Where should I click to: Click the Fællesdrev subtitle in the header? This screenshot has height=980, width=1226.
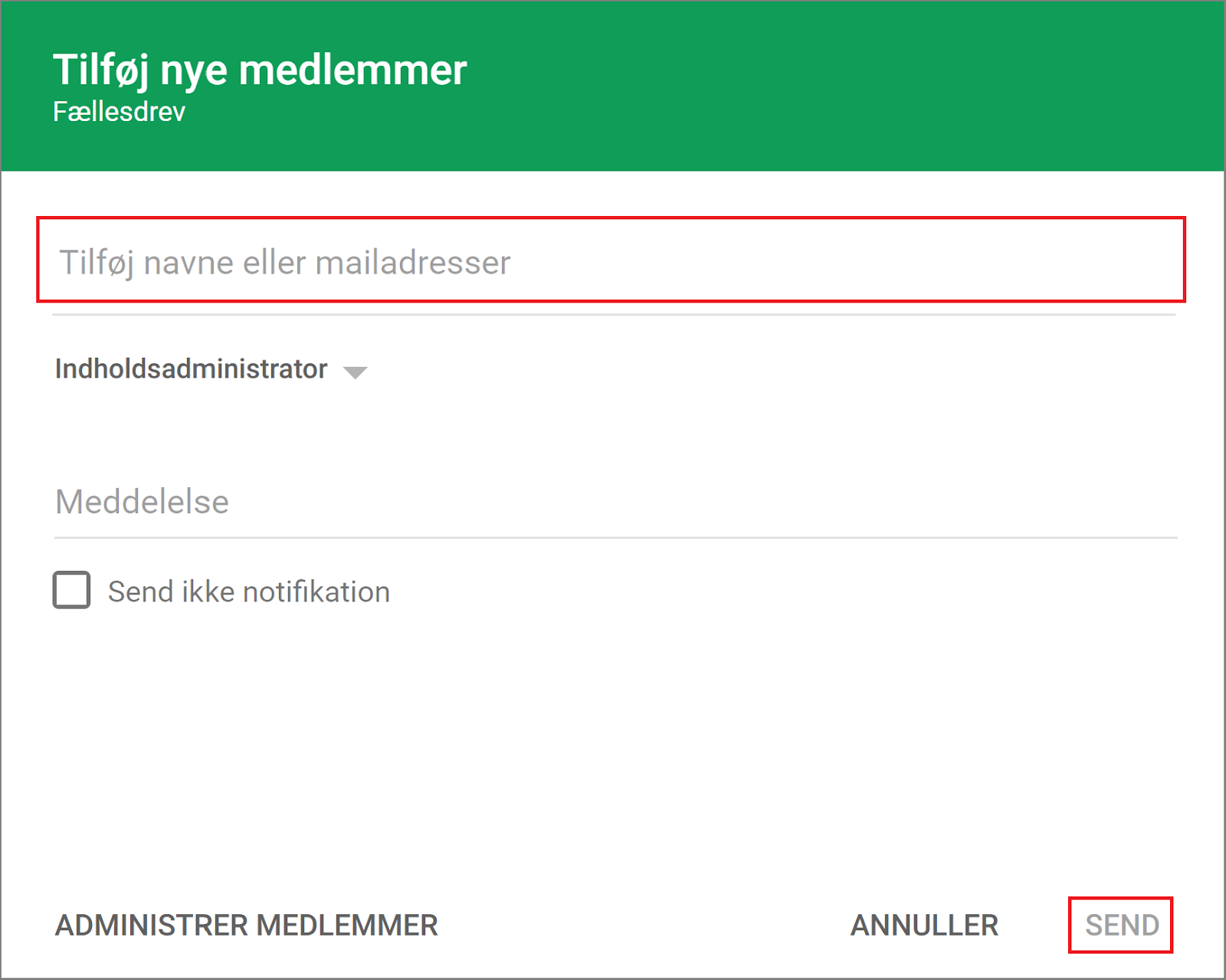119,112
